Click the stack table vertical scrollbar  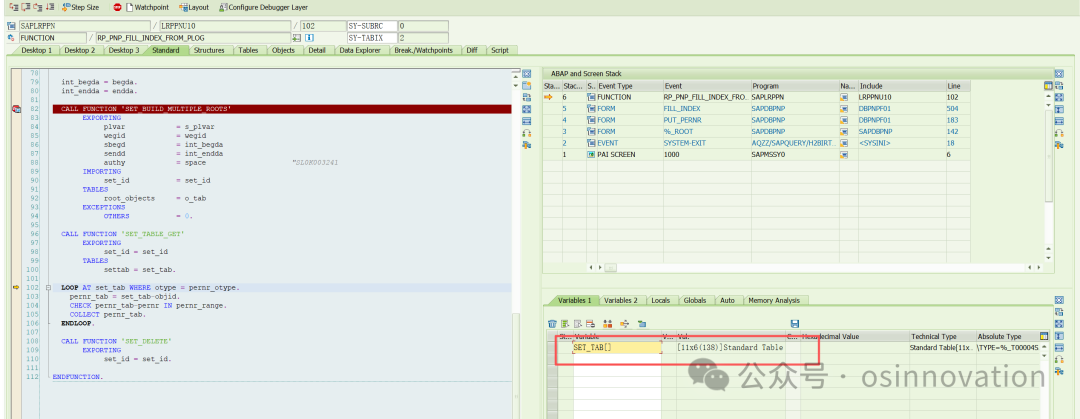pos(1049,155)
